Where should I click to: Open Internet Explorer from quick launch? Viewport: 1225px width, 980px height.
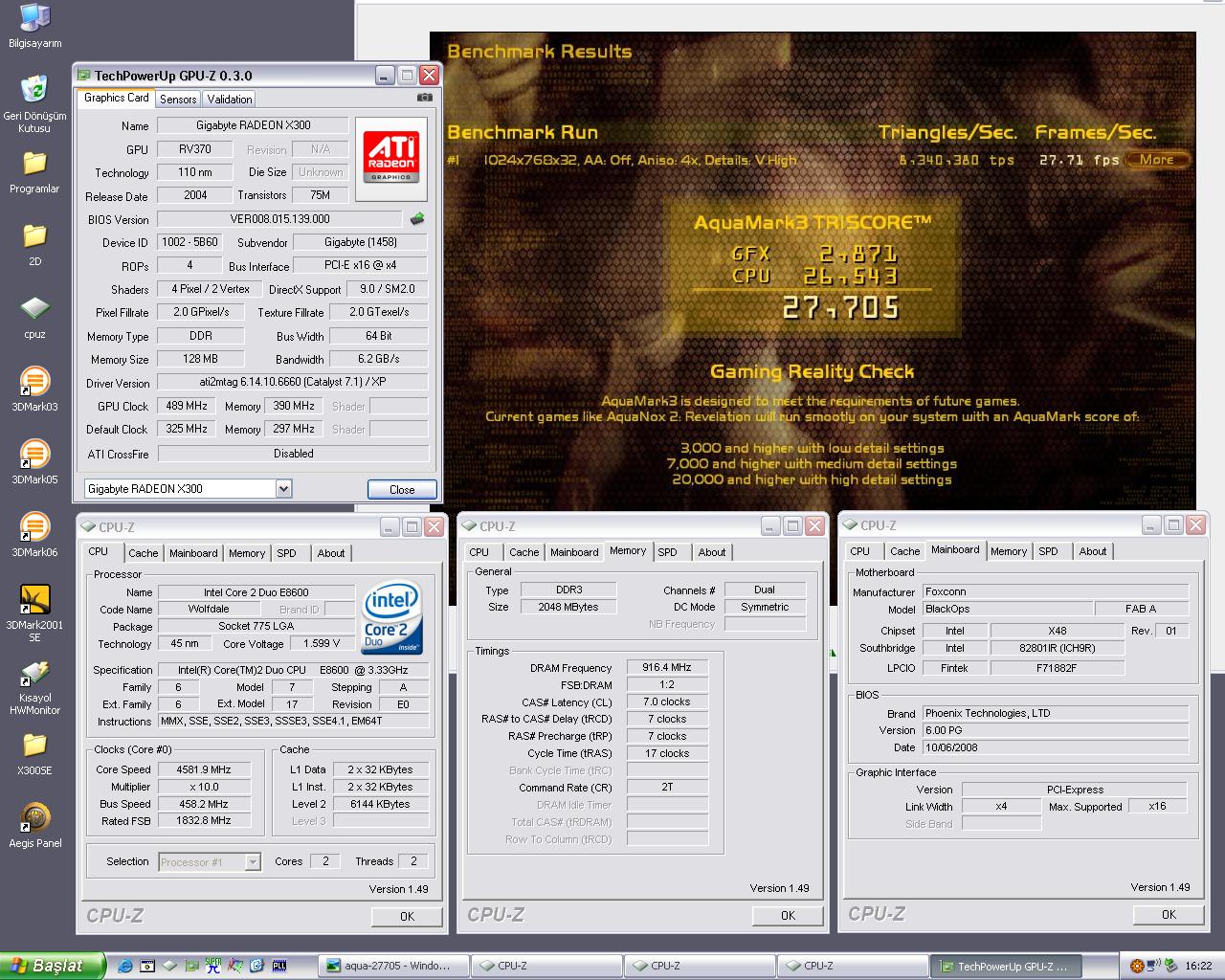tap(124, 966)
